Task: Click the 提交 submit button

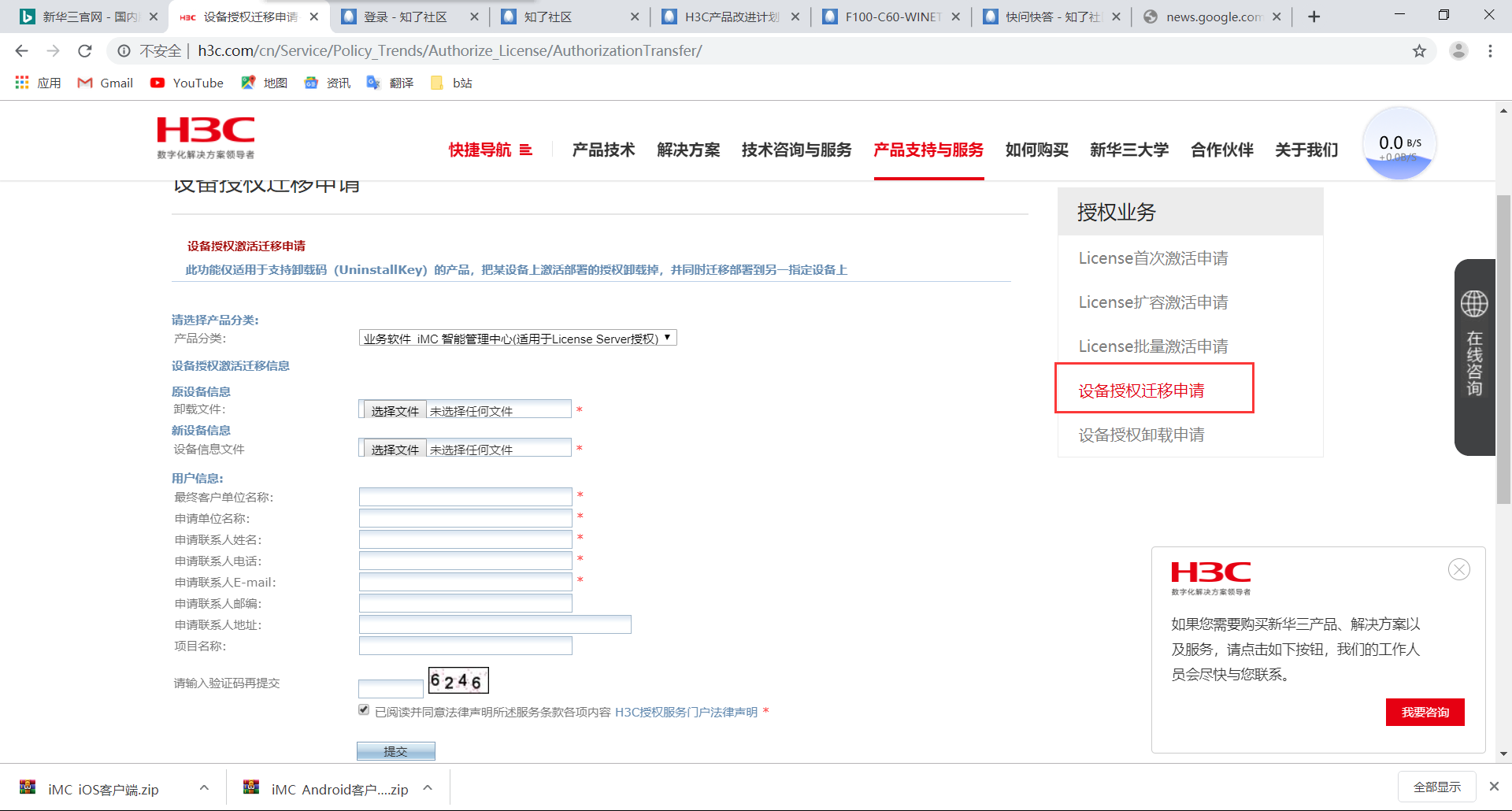Action: click(x=395, y=751)
